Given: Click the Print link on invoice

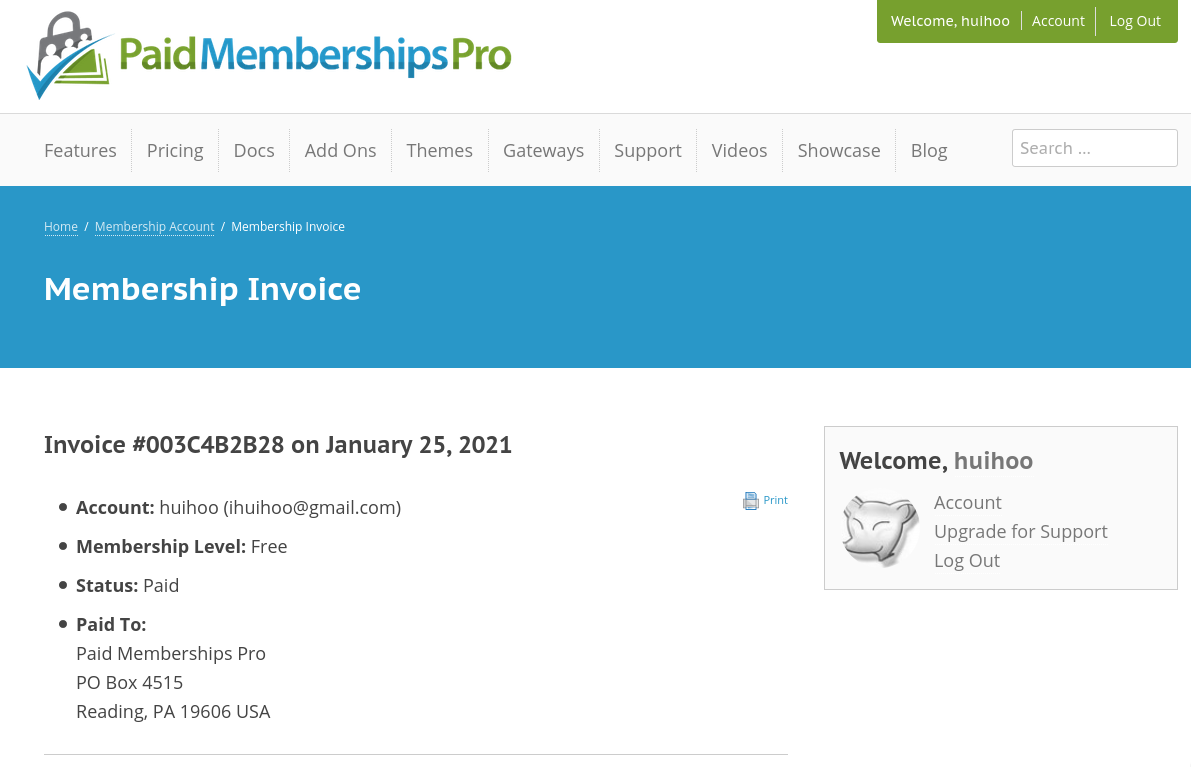Looking at the screenshot, I should coord(775,500).
